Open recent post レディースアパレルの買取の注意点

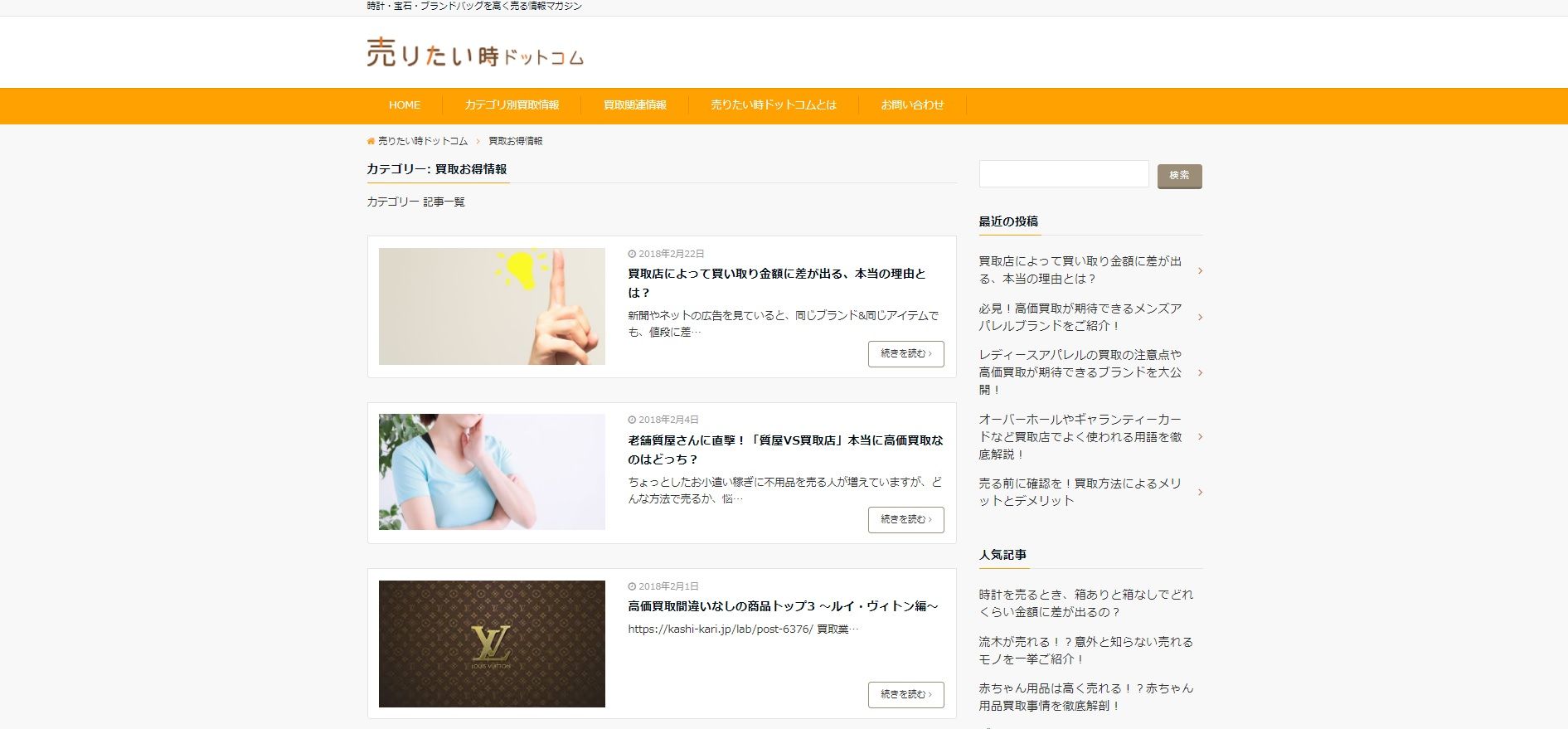[x=1080, y=372]
